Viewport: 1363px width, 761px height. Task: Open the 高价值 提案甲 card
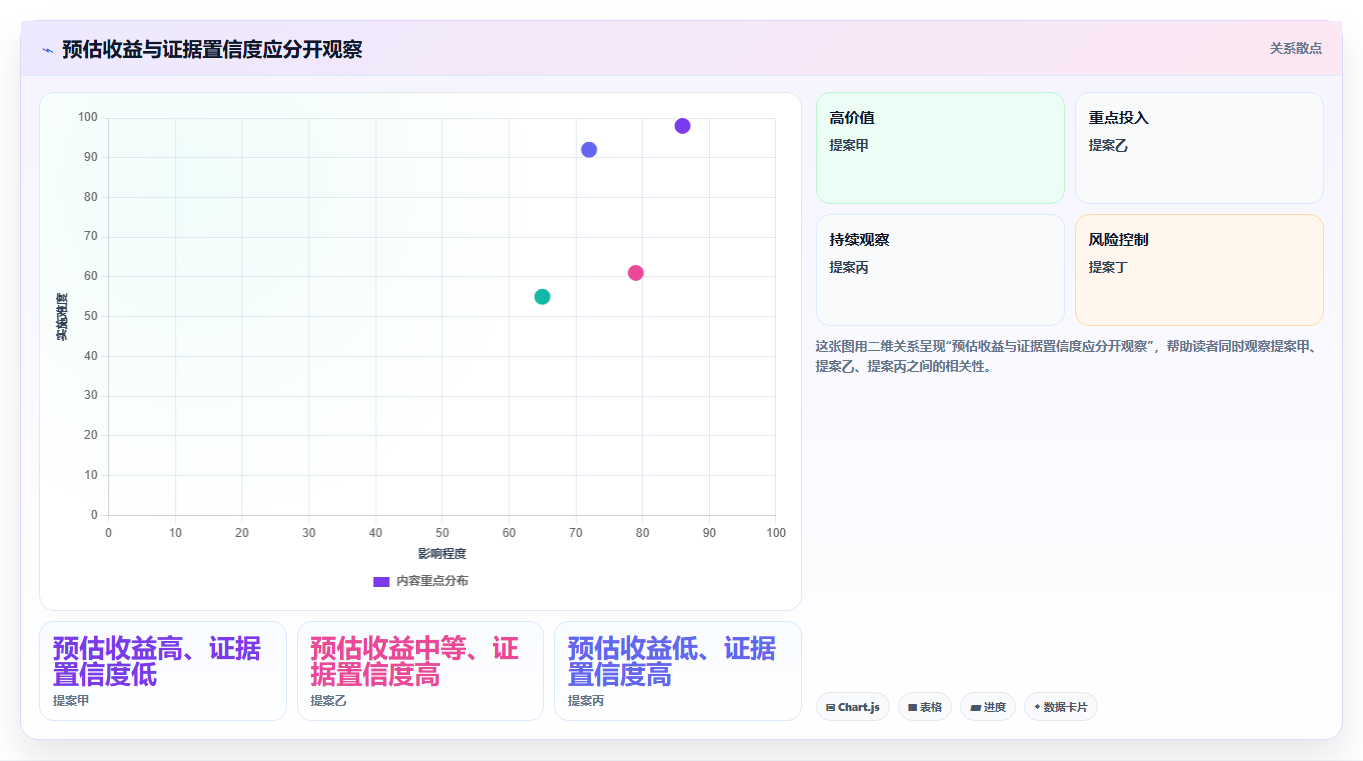pyautogui.click(x=940, y=148)
